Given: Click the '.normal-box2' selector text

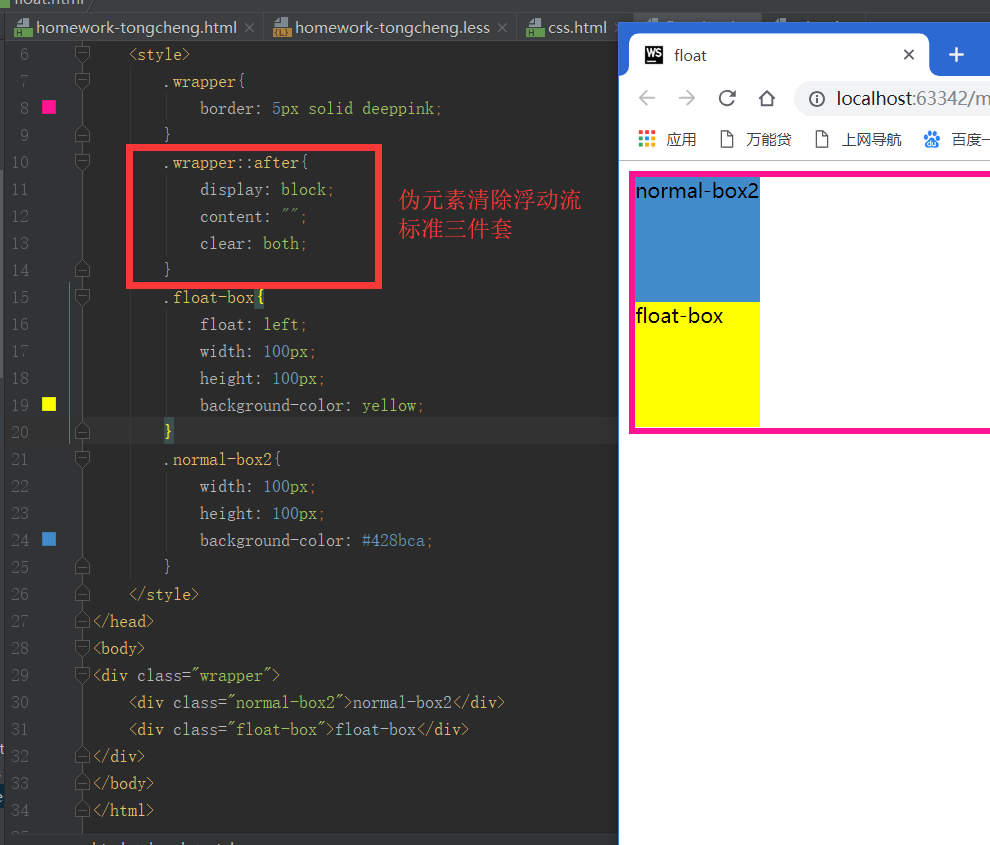Looking at the screenshot, I should click(x=218, y=460).
